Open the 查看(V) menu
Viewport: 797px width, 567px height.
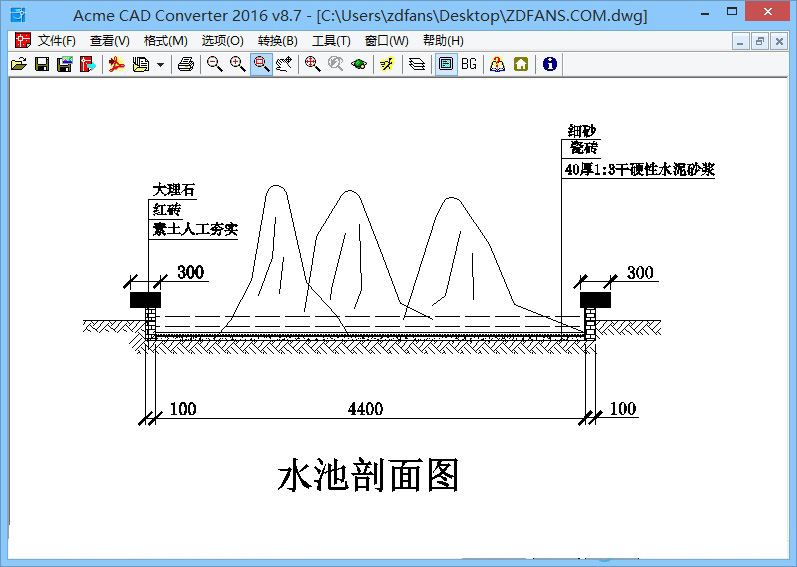pos(110,41)
